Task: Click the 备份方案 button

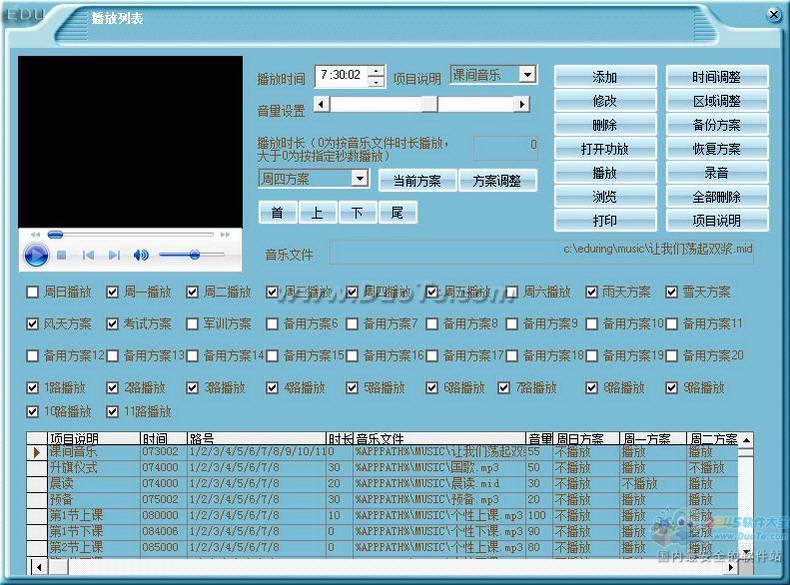Action: click(717, 125)
